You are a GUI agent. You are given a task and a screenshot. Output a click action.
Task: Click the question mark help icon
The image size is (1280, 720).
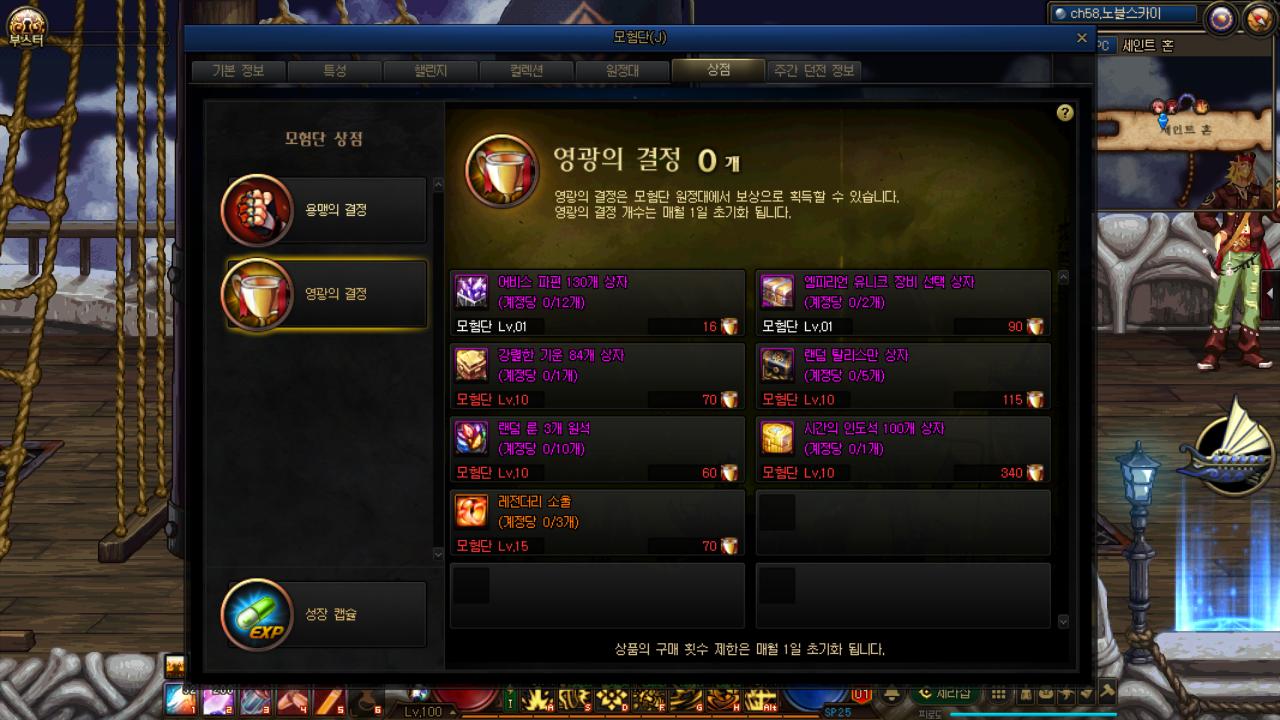pyautogui.click(x=1065, y=113)
